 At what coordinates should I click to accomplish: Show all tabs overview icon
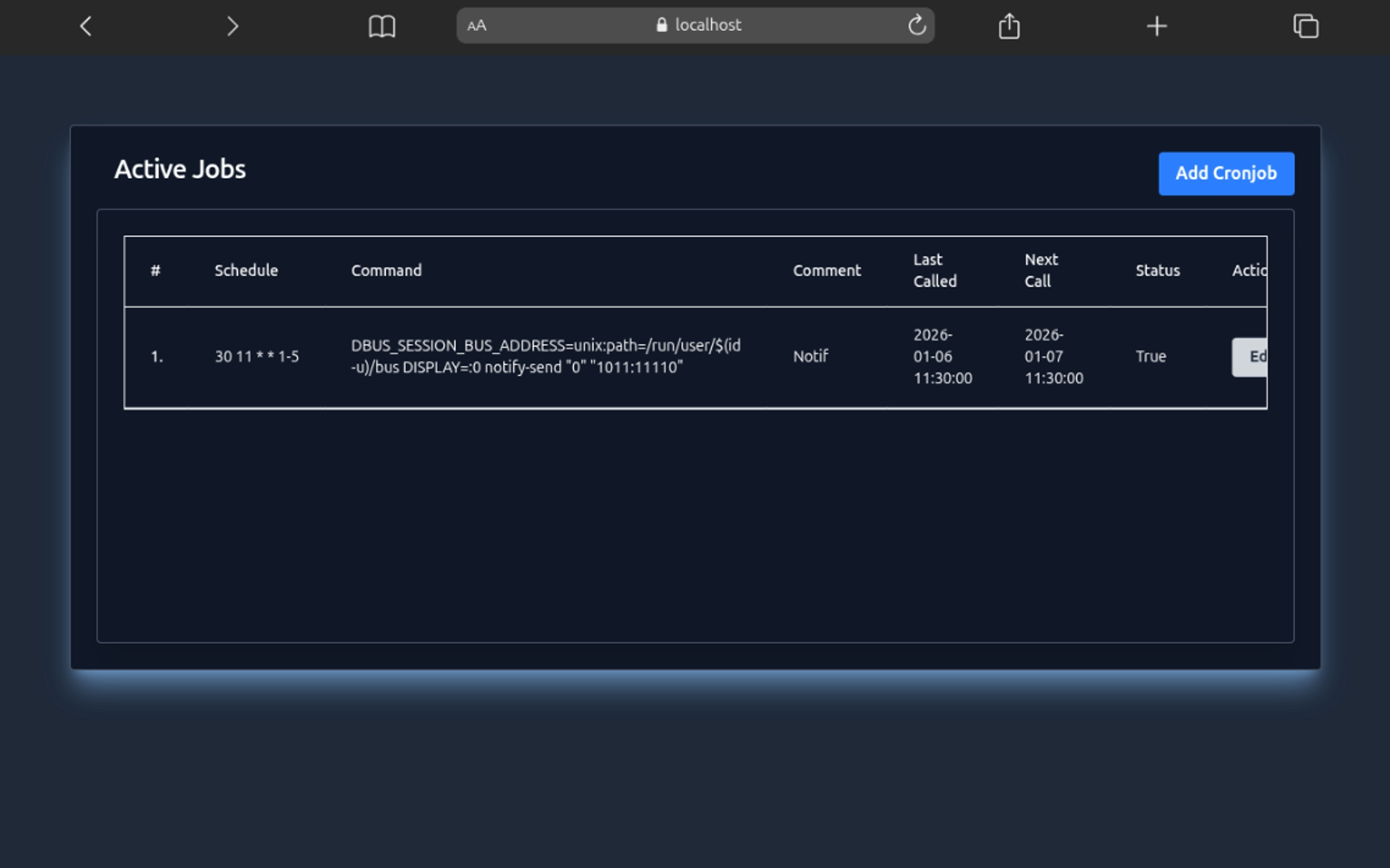point(1306,26)
